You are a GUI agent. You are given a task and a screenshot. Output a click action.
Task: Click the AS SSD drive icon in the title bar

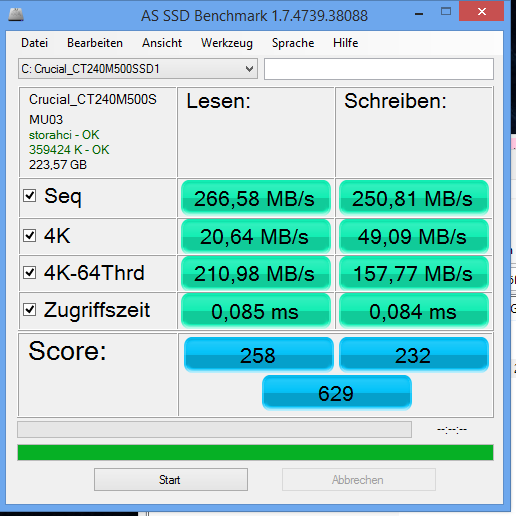(16, 15)
